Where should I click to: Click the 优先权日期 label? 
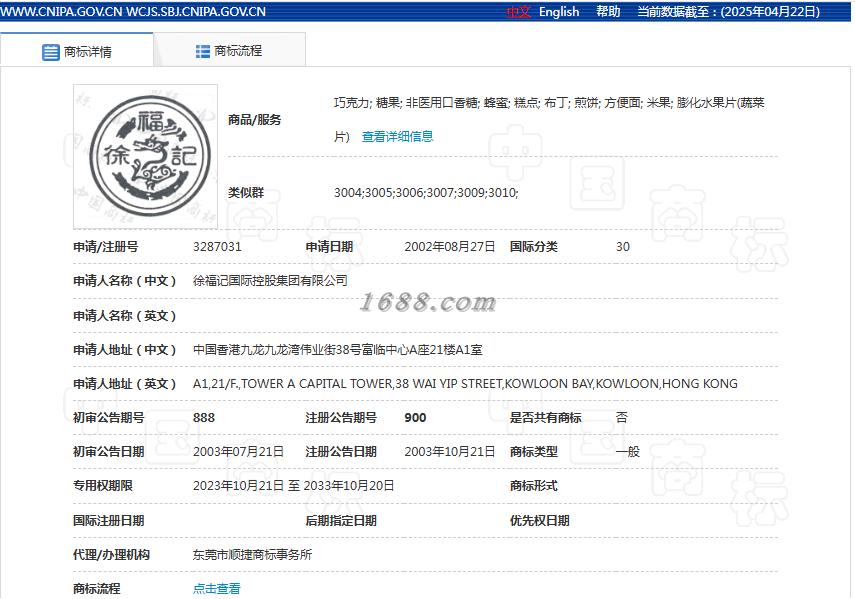point(540,521)
